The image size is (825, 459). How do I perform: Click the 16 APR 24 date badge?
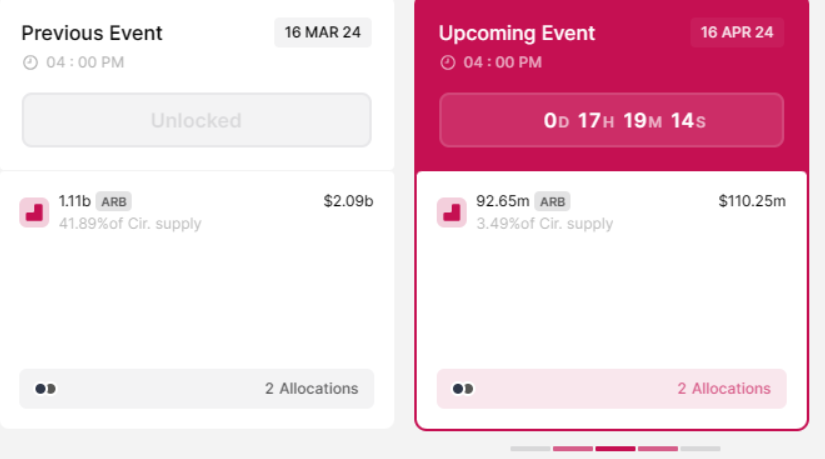(737, 33)
